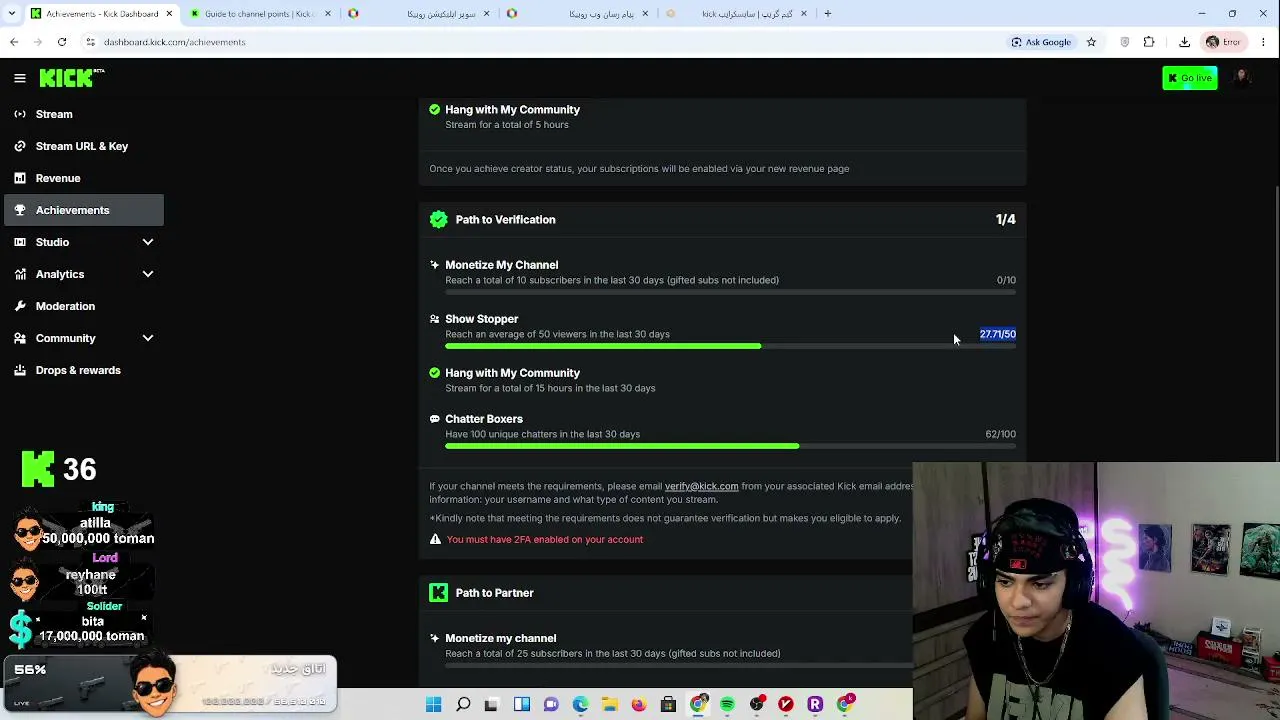Click the Stream URL & Key icon
This screenshot has height=720, width=1280.
(20, 146)
